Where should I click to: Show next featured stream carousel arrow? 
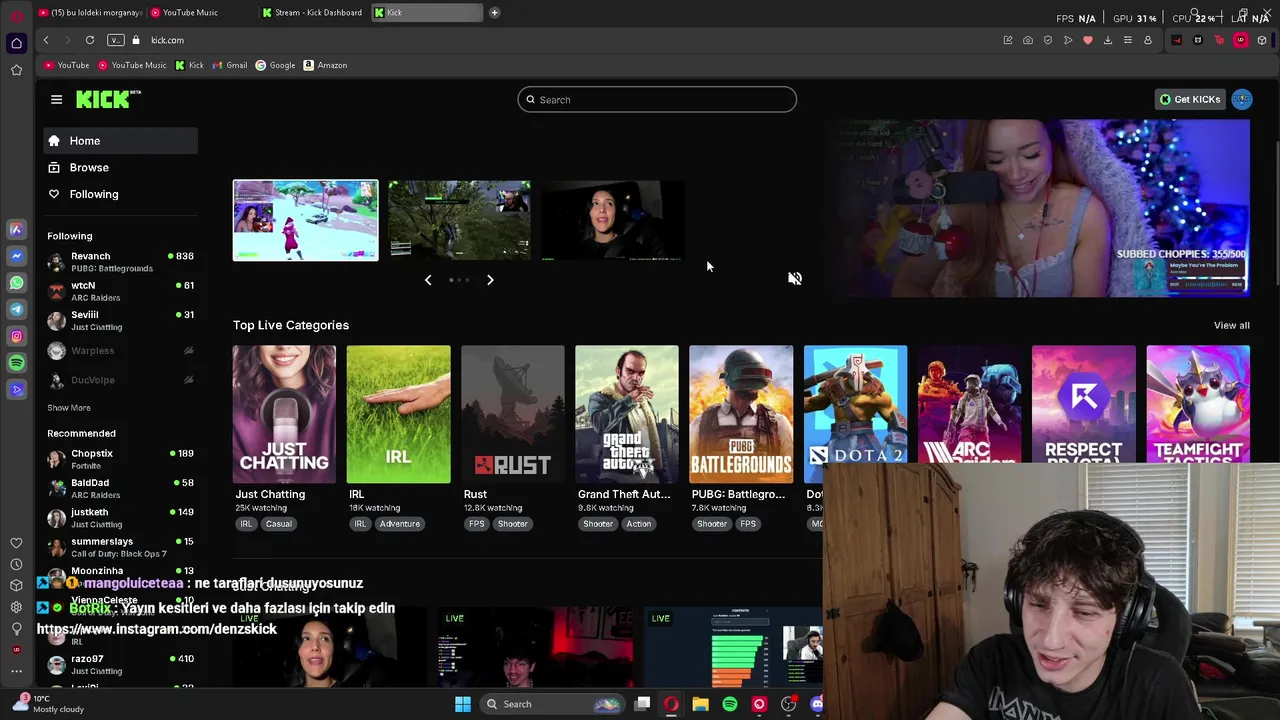(490, 280)
